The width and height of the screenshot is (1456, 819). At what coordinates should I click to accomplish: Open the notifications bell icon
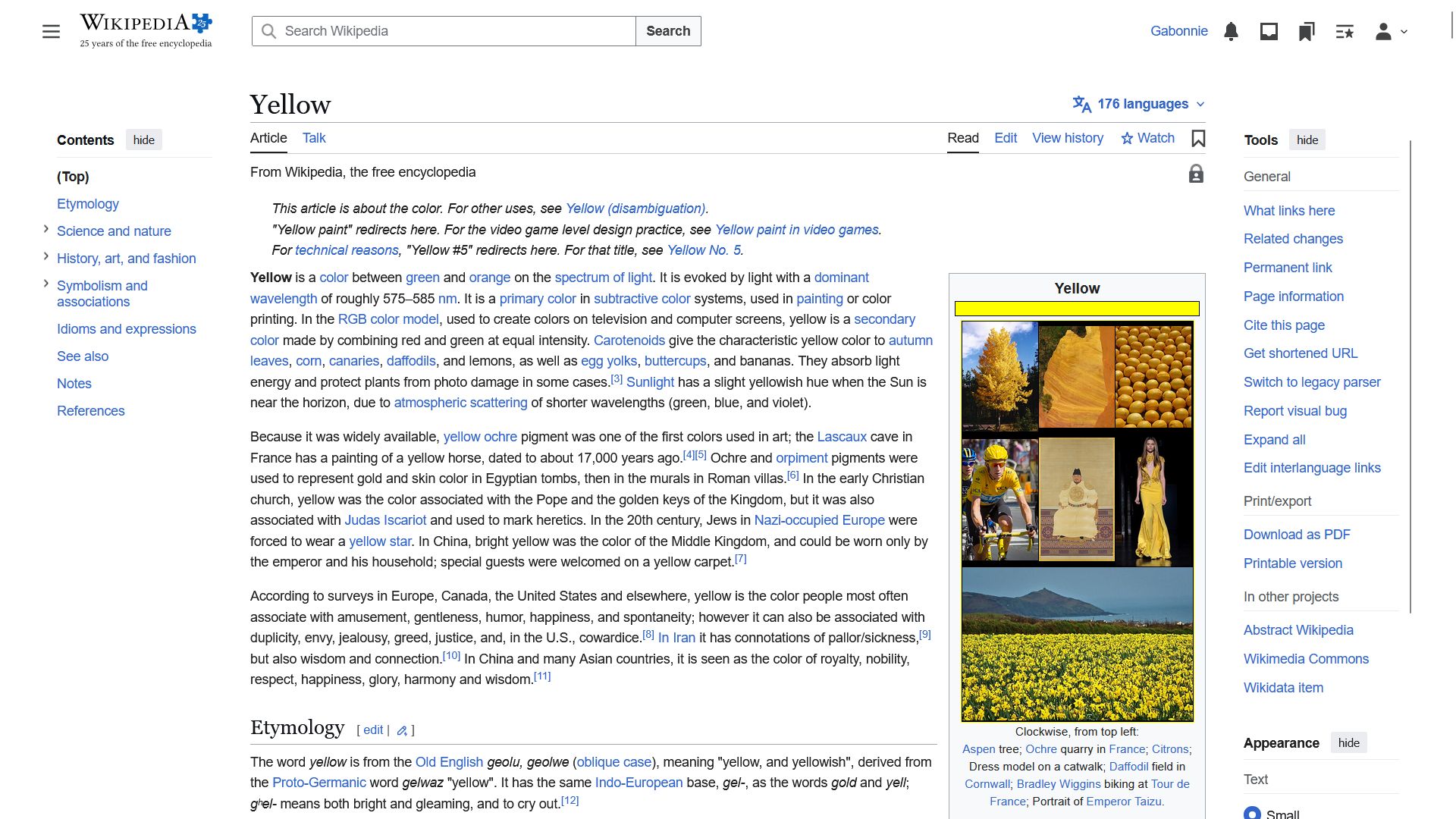[x=1232, y=31]
